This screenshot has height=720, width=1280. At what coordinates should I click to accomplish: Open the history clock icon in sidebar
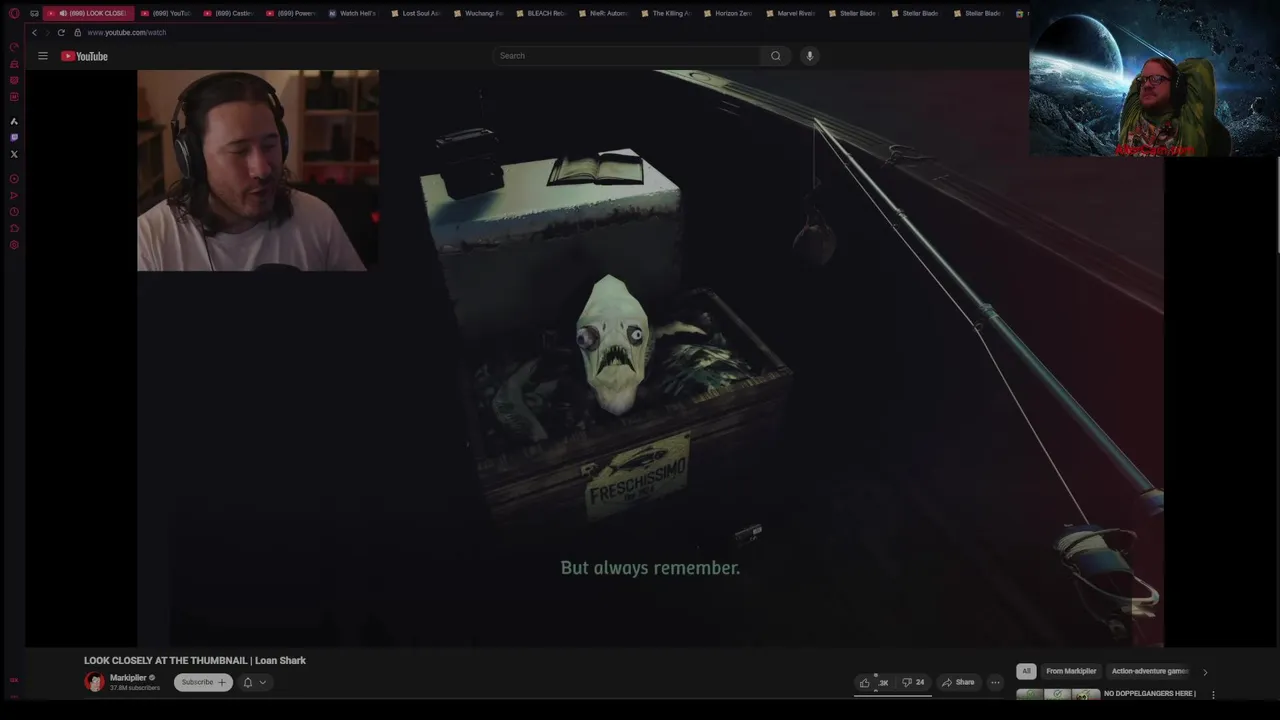(x=14, y=212)
